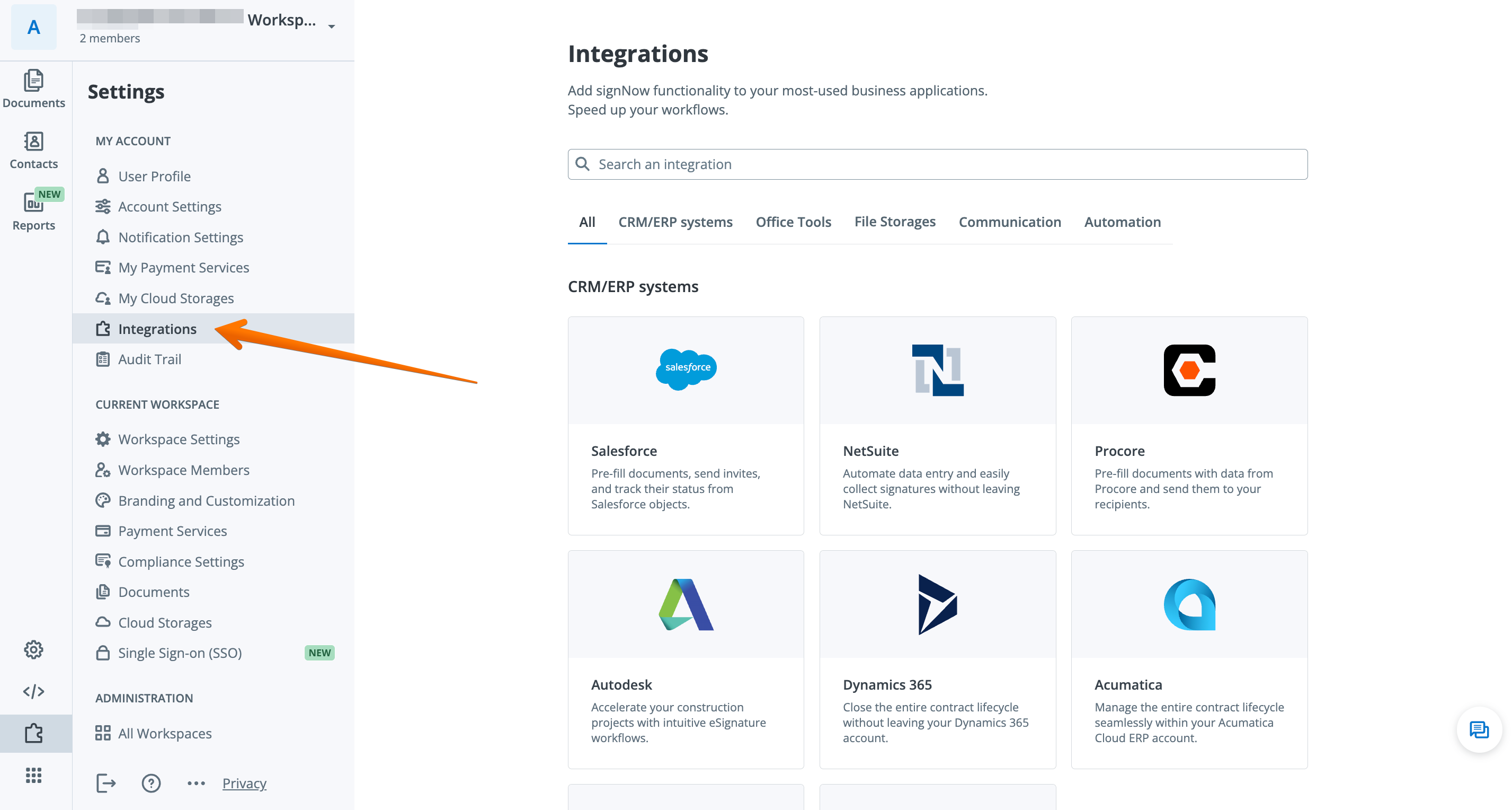Switch to Automation tab
The height and width of the screenshot is (810, 1512).
point(1122,222)
